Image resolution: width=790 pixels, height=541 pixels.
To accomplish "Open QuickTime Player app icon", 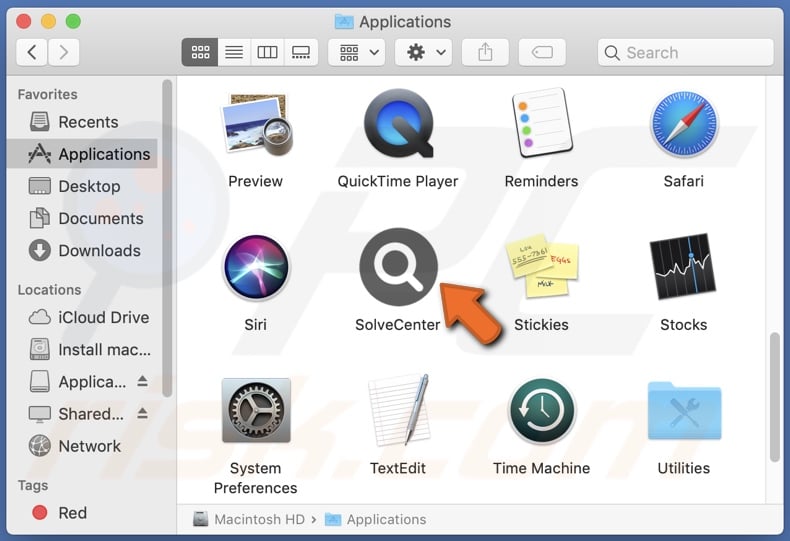I will click(398, 123).
